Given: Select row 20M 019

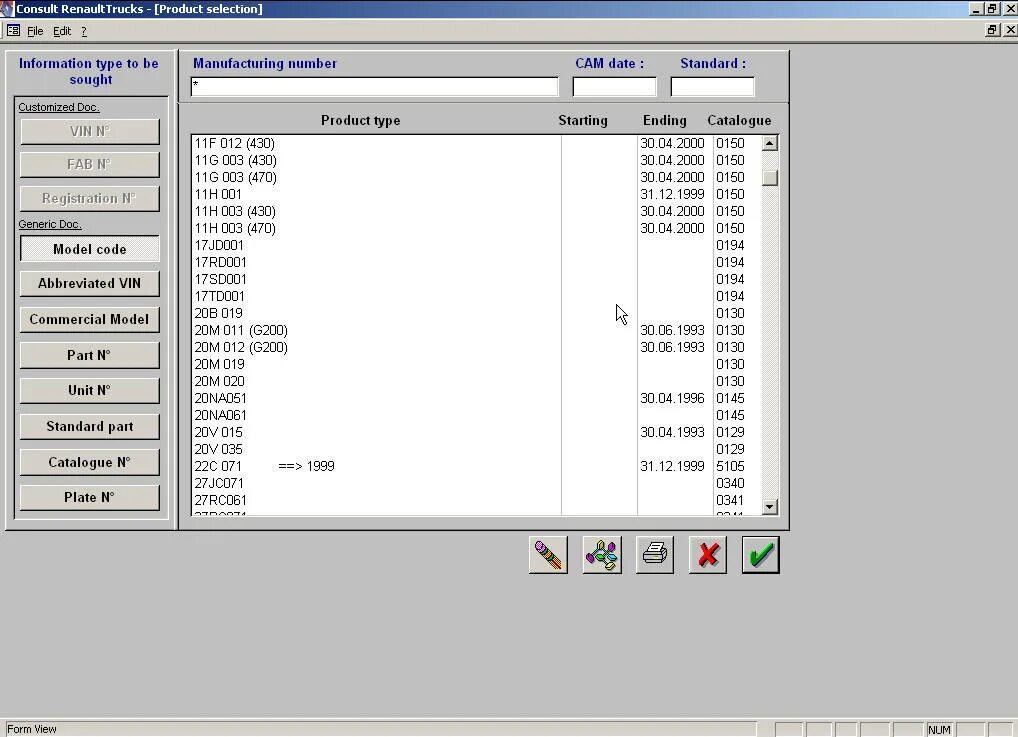Looking at the screenshot, I should coord(476,364).
